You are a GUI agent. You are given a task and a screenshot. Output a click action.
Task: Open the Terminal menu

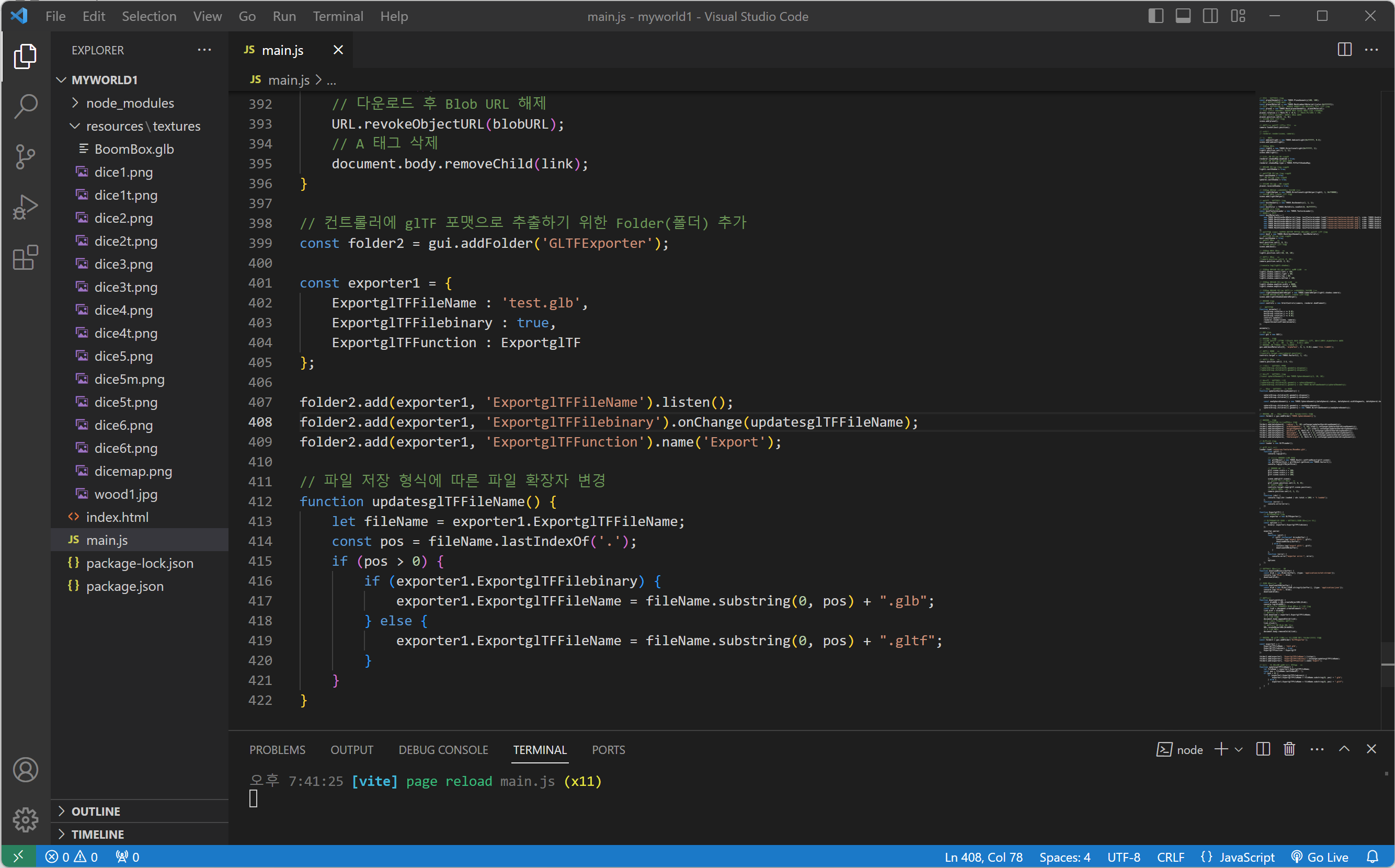click(x=338, y=16)
